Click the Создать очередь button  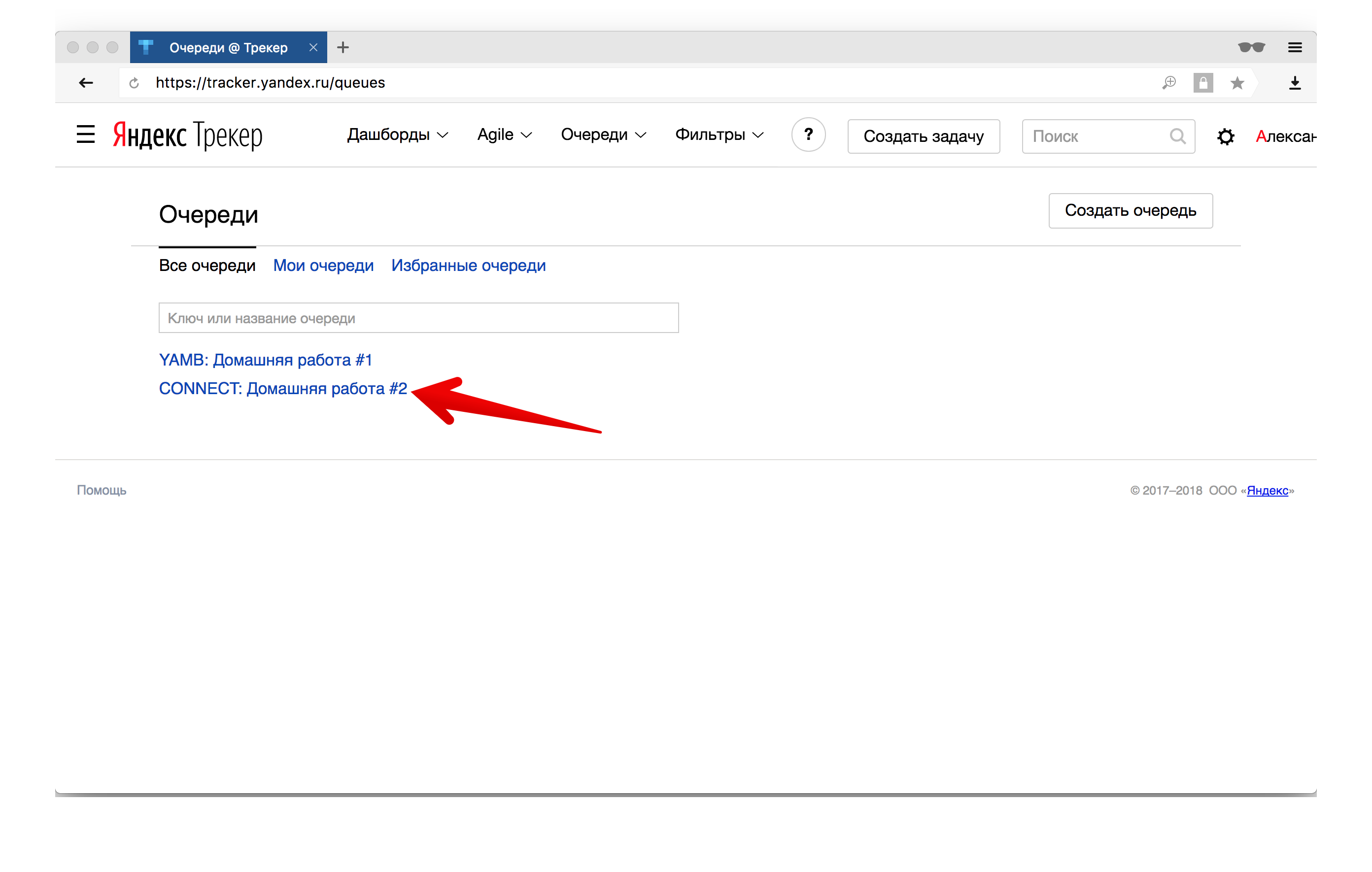(x=1130, y=211)
